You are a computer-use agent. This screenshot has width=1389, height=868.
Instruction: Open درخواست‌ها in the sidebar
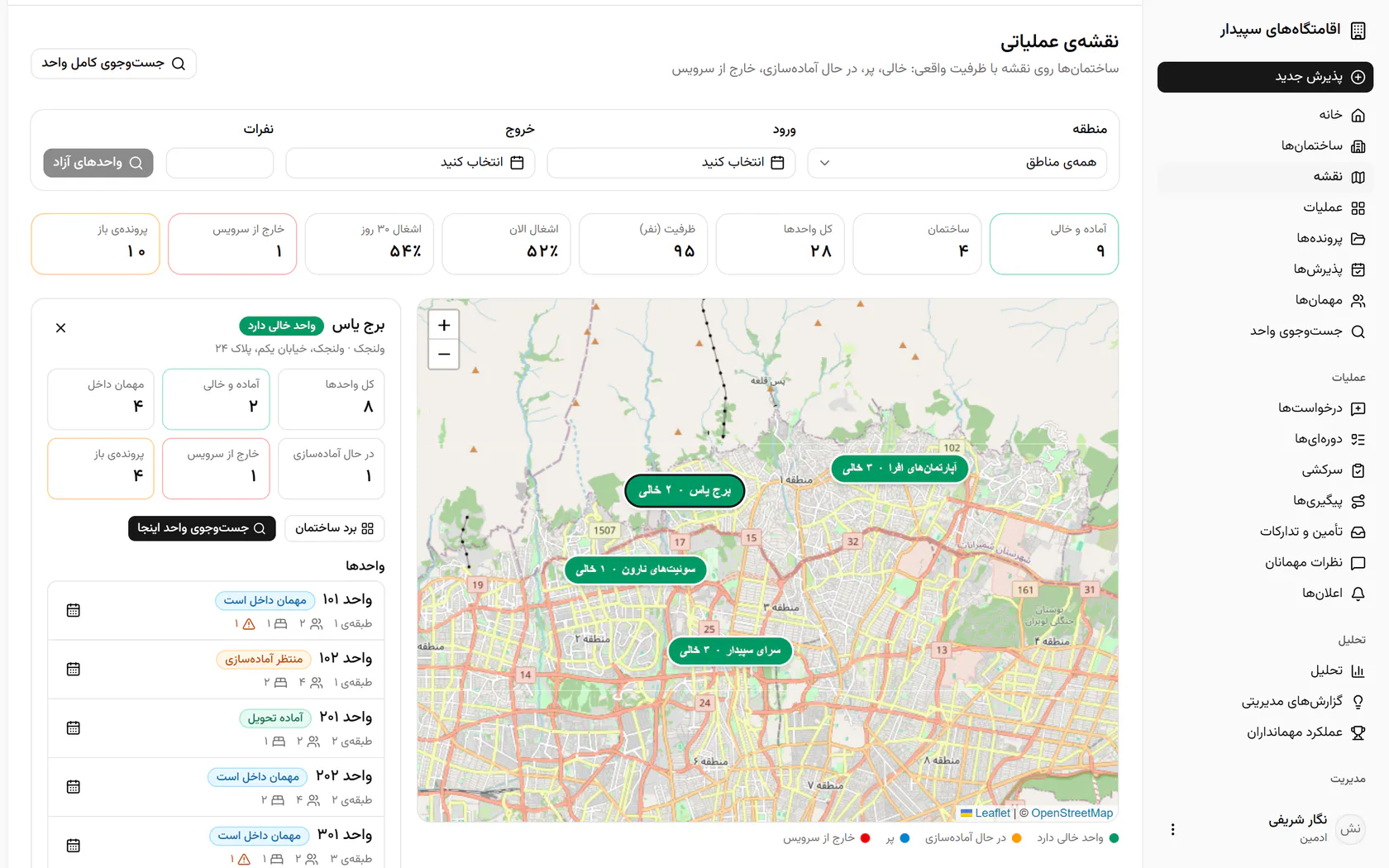tap(1265, 408)
